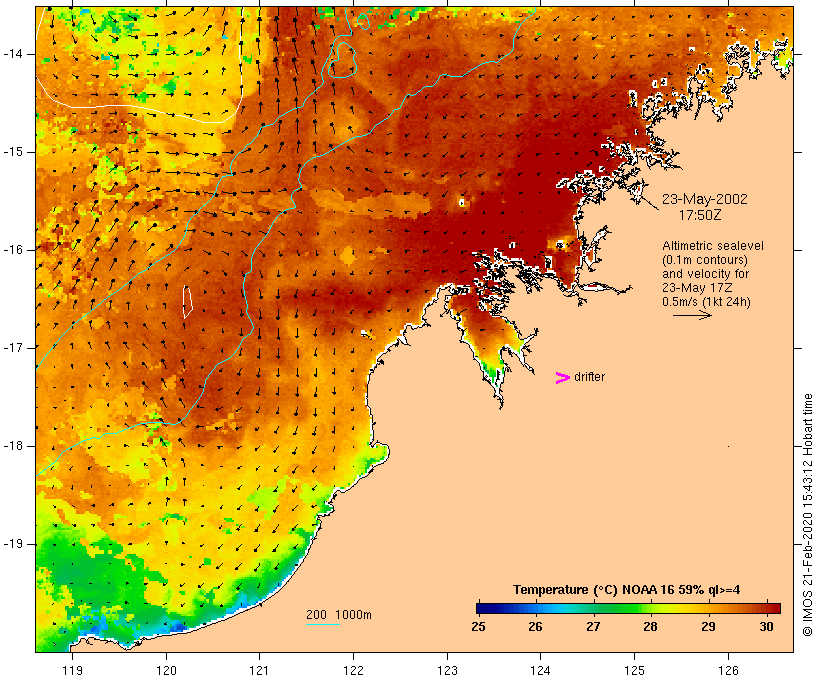
Task: Click the 'Altimetric sealevel' text
Action: coord(713,246)
